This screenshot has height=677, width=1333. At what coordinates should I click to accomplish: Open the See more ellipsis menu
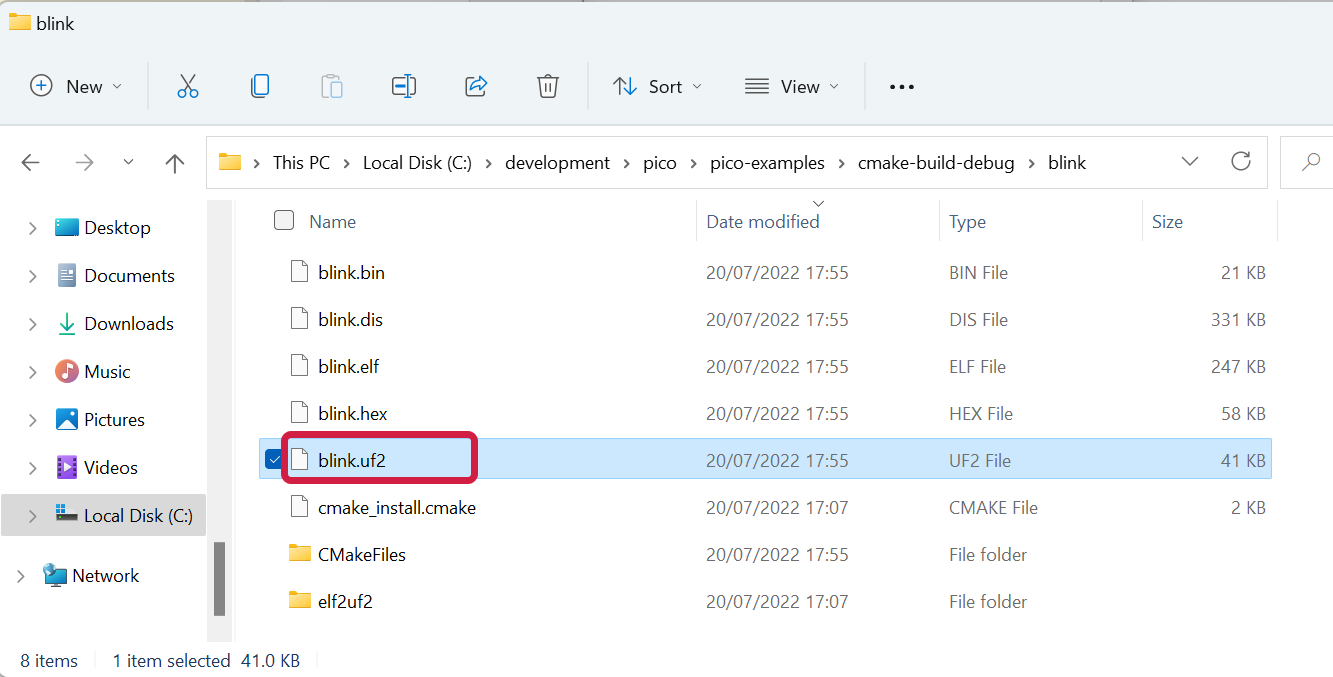pos(902,87)
